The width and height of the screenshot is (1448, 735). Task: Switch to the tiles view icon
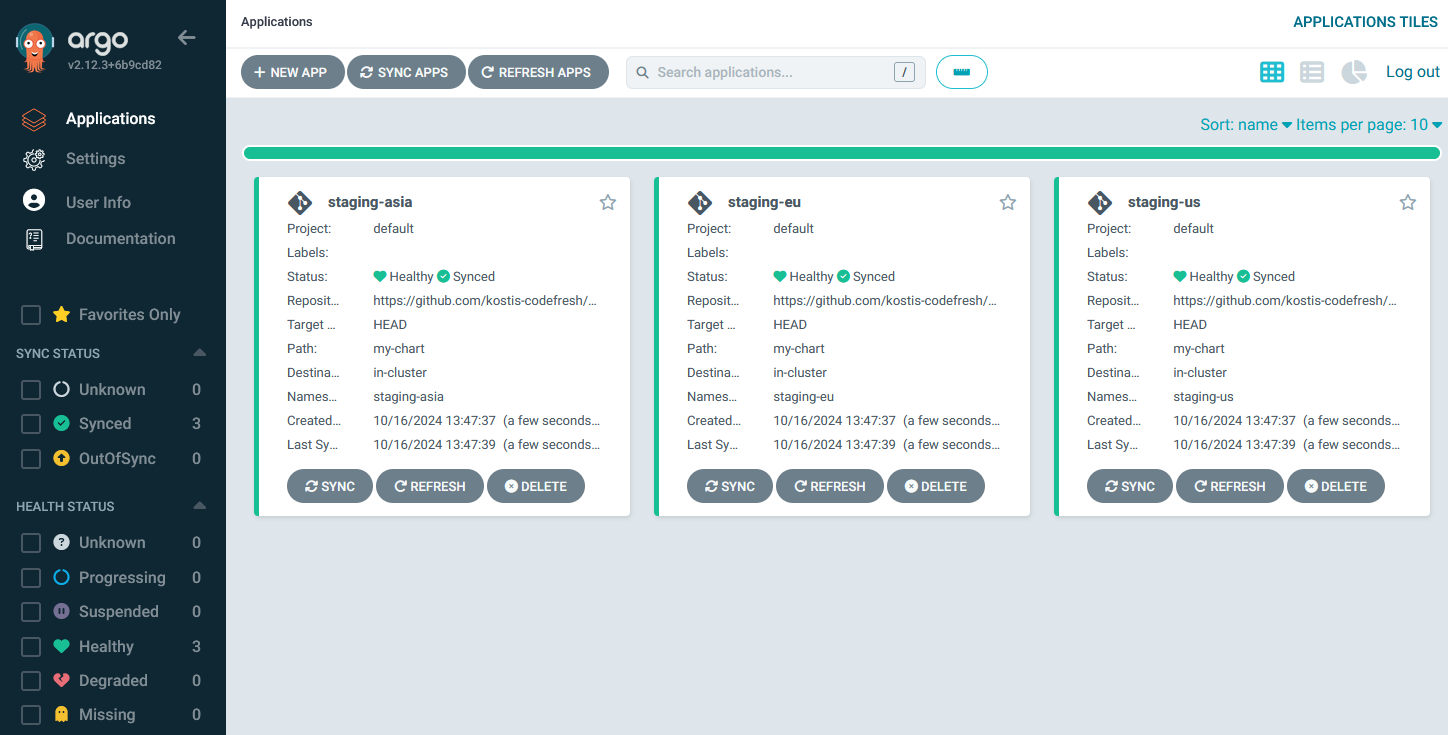tap(1271, 71)
